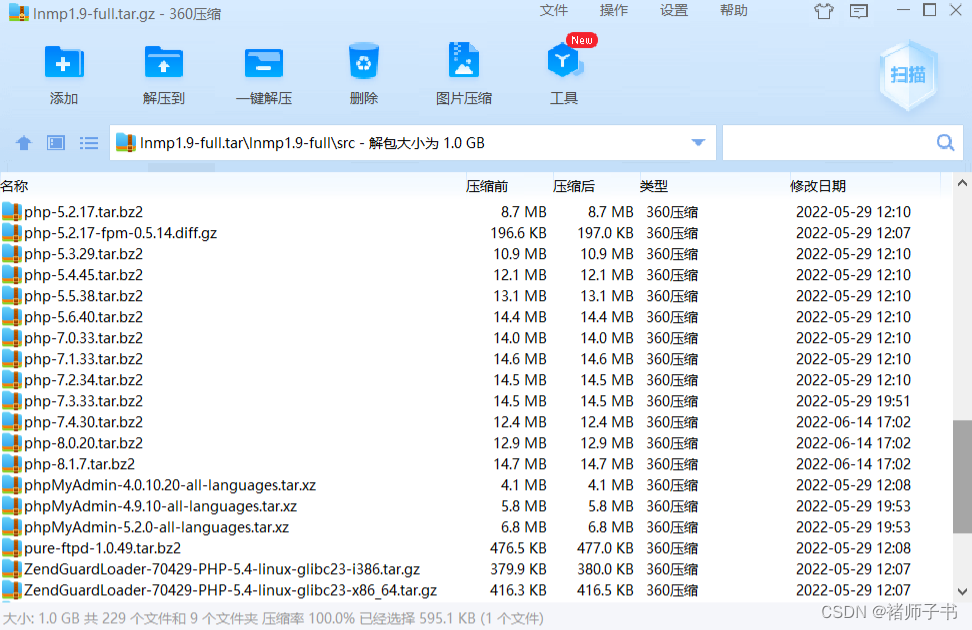This screenshot has height=630, width=972.
Task: Click the Add files toolbar icon
Action: pos(63,62)
